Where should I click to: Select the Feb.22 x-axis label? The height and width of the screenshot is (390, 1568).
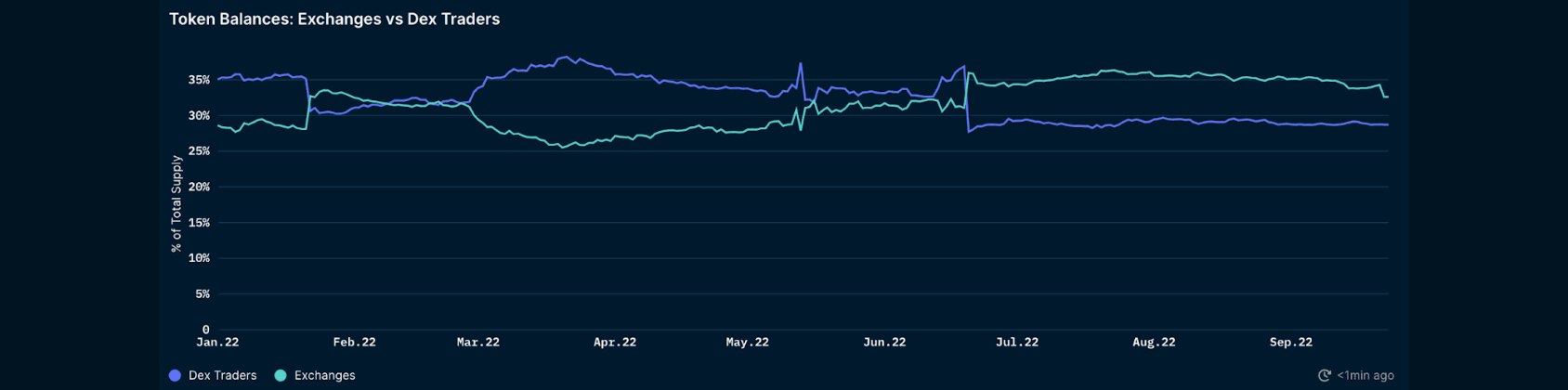pos(354,342)
